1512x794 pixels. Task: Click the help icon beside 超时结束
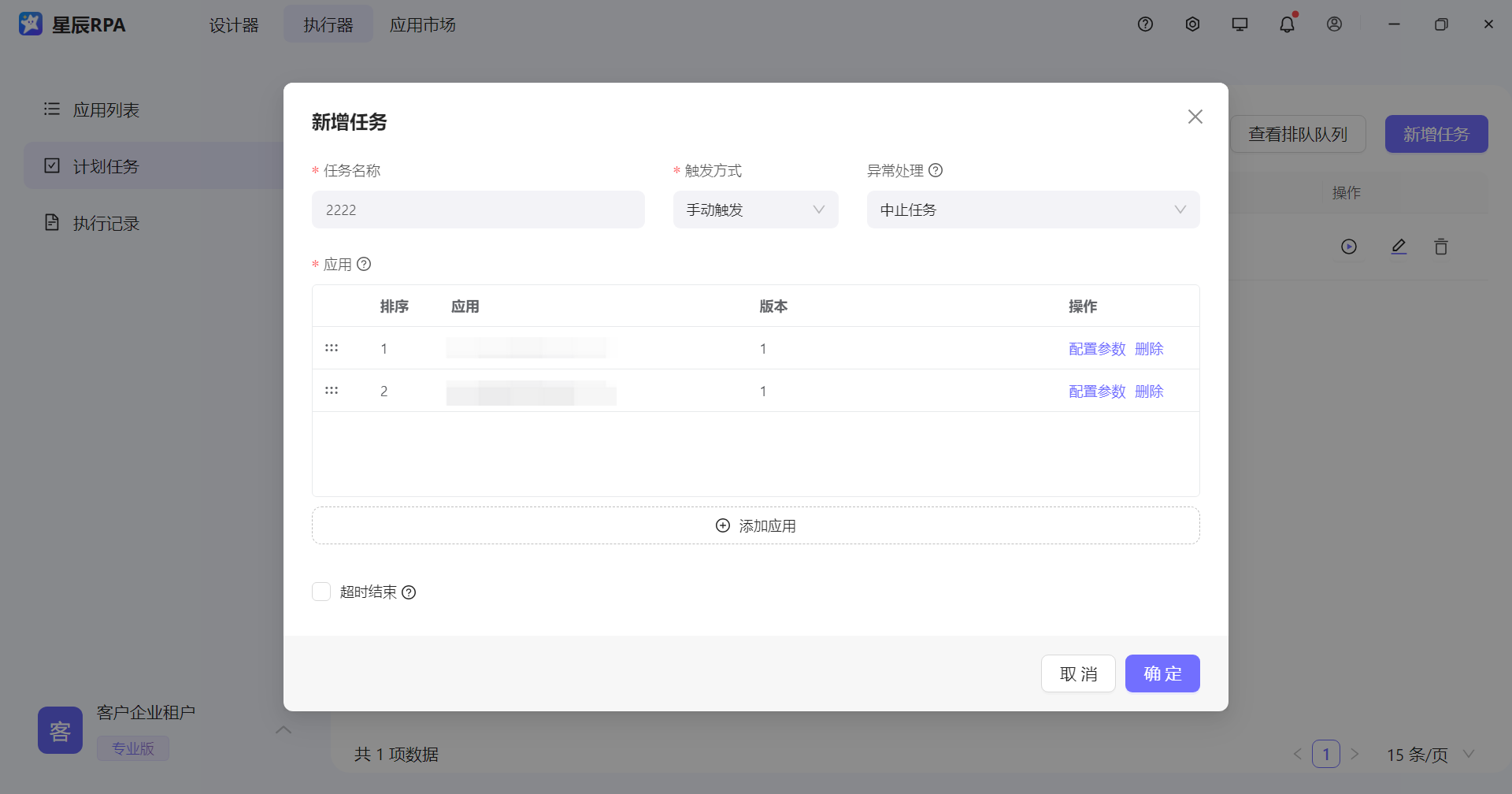pyautogui.click(x=409, y=592)
